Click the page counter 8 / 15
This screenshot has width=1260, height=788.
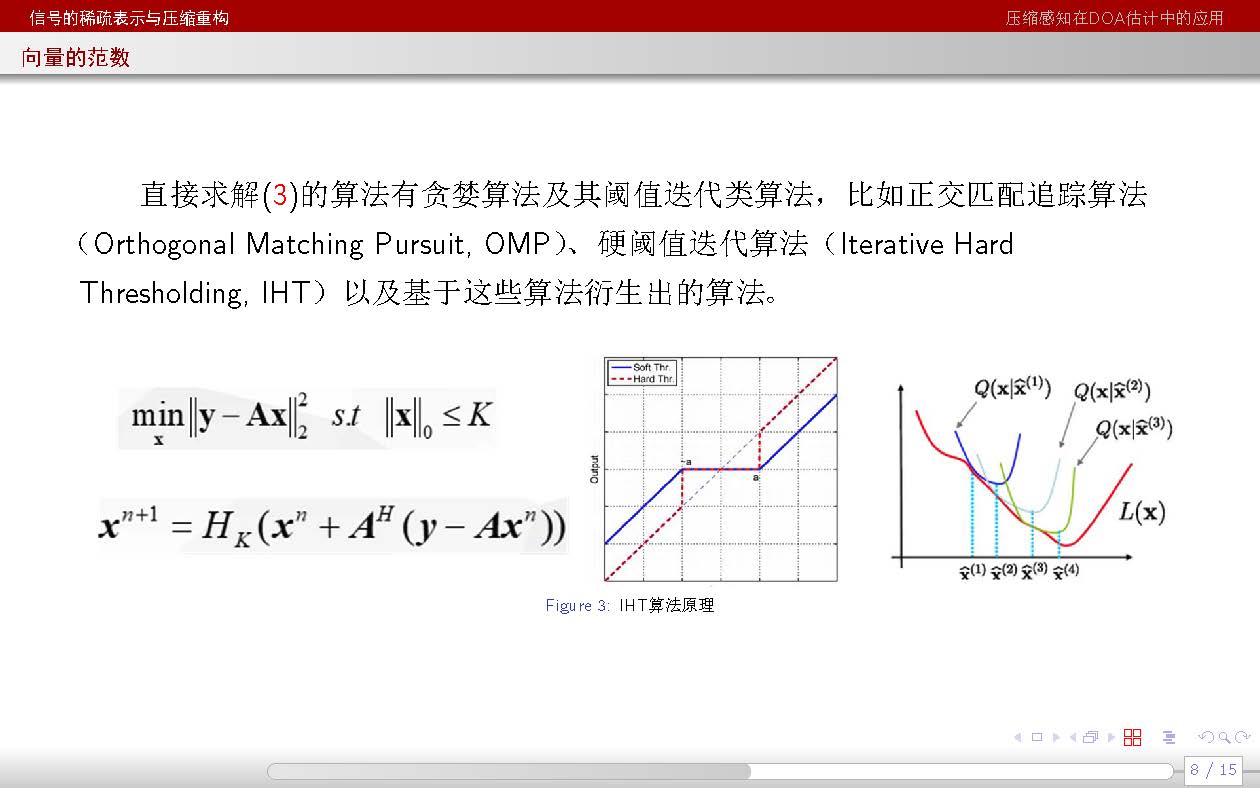tap(1214, 770)
